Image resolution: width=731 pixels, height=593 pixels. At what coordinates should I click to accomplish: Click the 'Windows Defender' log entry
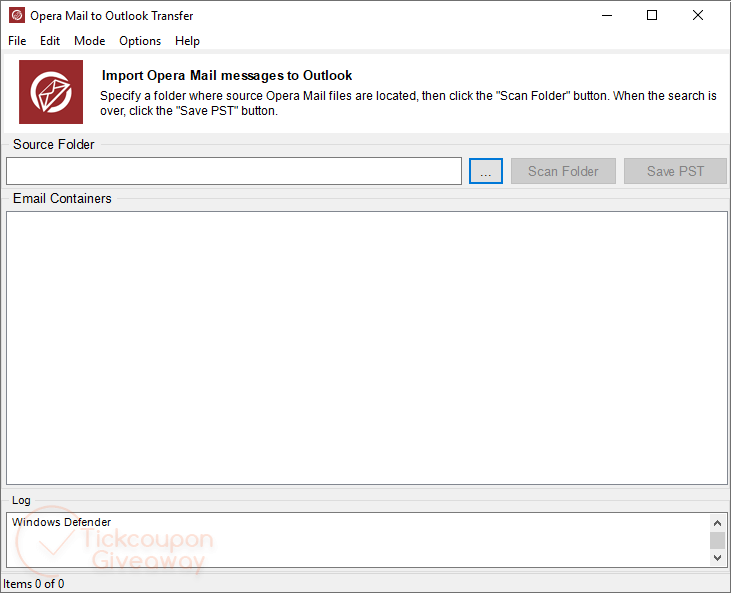(x=62, y=522)
